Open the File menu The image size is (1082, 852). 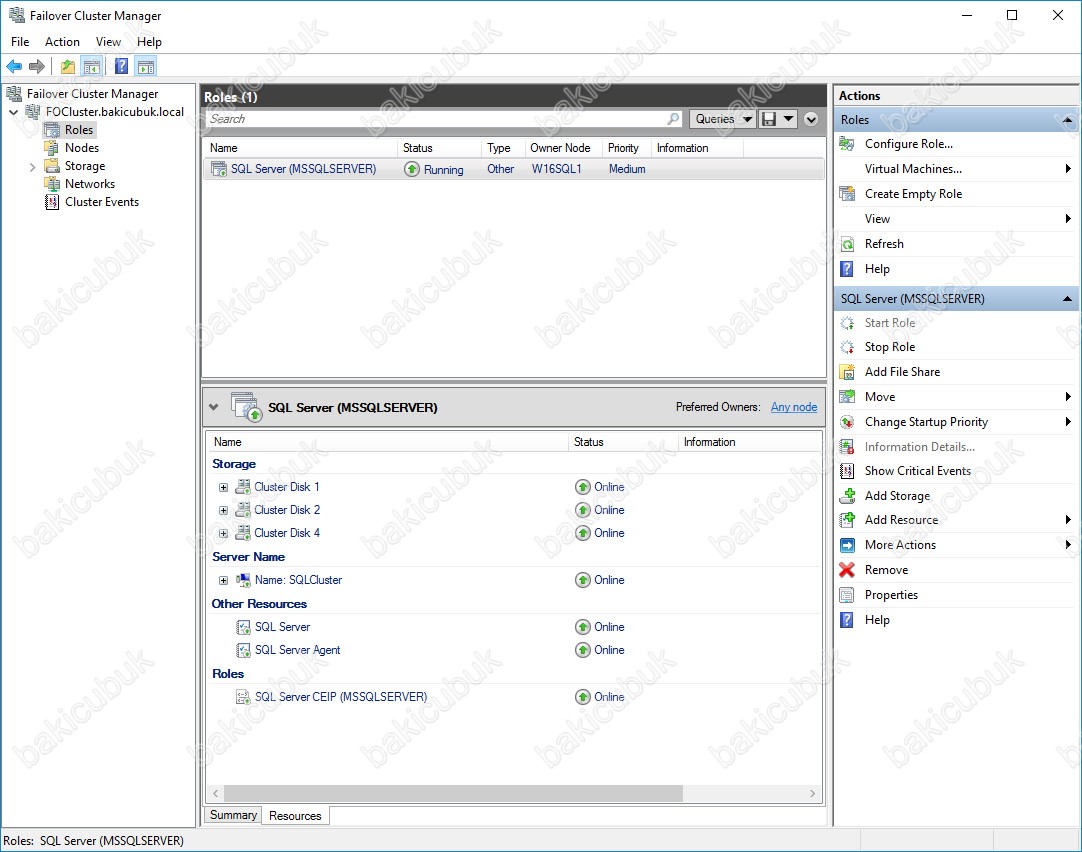20,41
